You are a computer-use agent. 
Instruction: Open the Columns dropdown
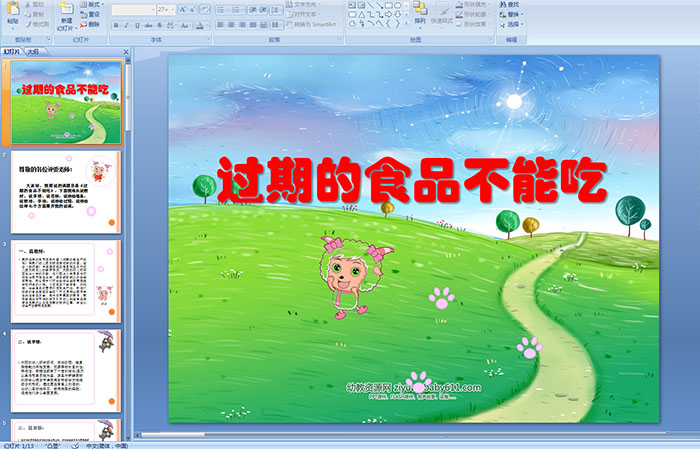tap(276, 25)
